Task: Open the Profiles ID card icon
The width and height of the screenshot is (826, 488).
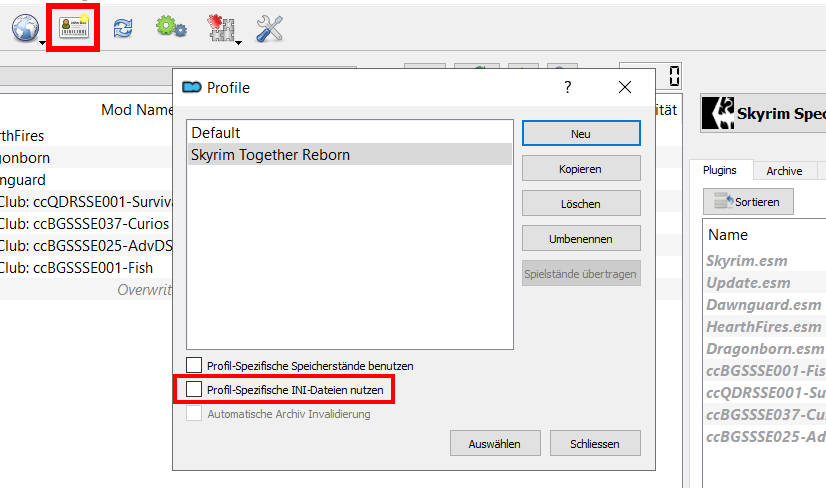Action: coord(74,27)
